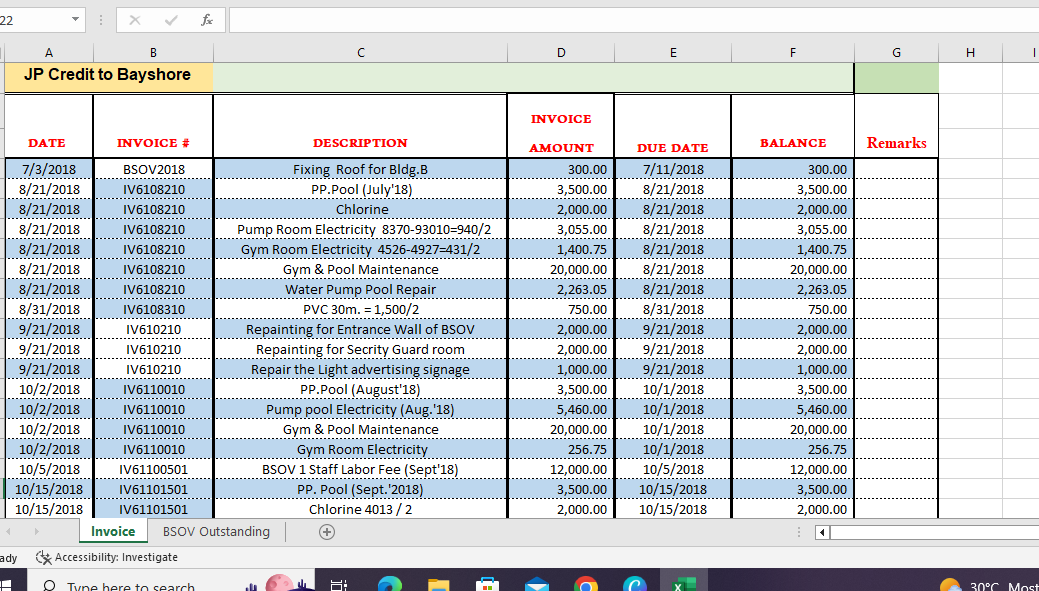The height and width of the screenshot is (591, 1039).
Task: Click the previous sheet navigation arrow
Action: [x=8, y=531]
